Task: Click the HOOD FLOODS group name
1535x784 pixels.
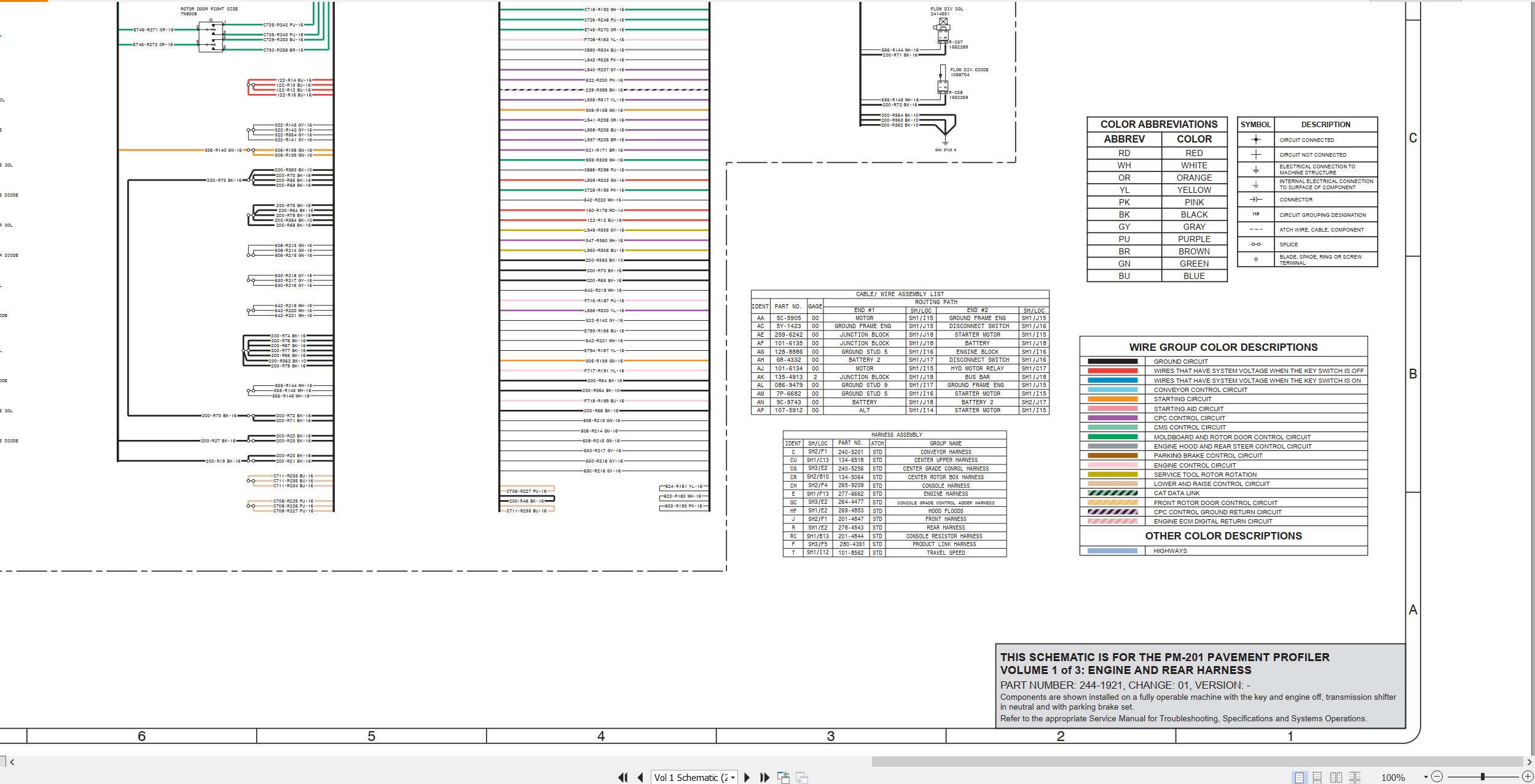Action: point(946,511)
